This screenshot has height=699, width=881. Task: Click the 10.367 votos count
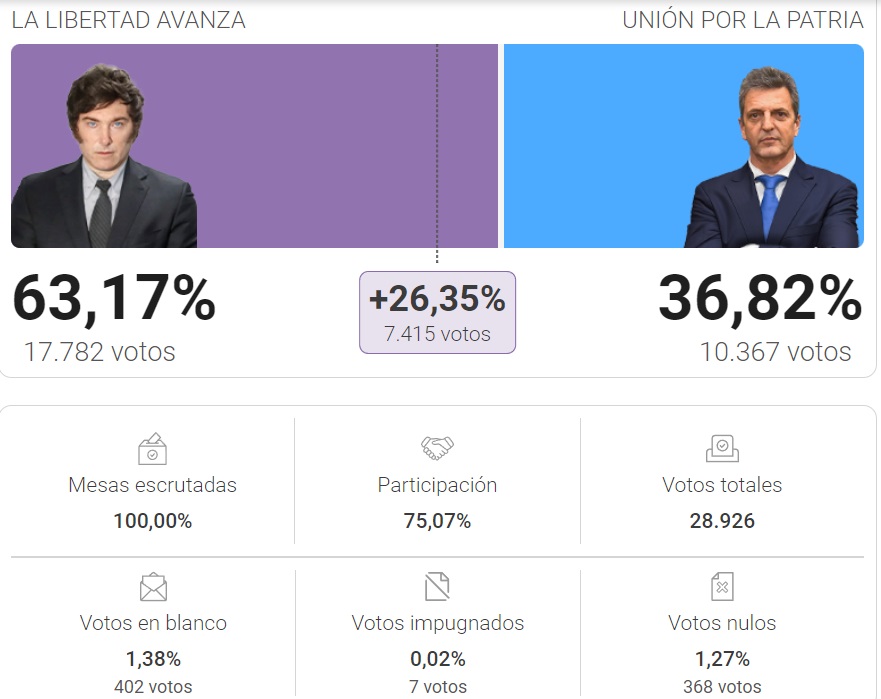(775, 352)
